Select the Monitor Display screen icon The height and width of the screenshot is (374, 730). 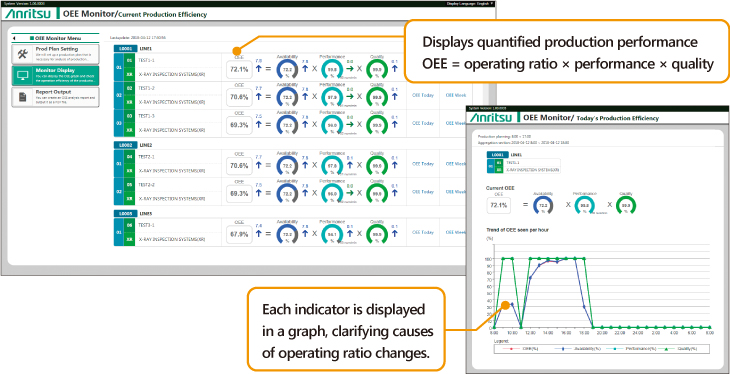tap(22, 76)
